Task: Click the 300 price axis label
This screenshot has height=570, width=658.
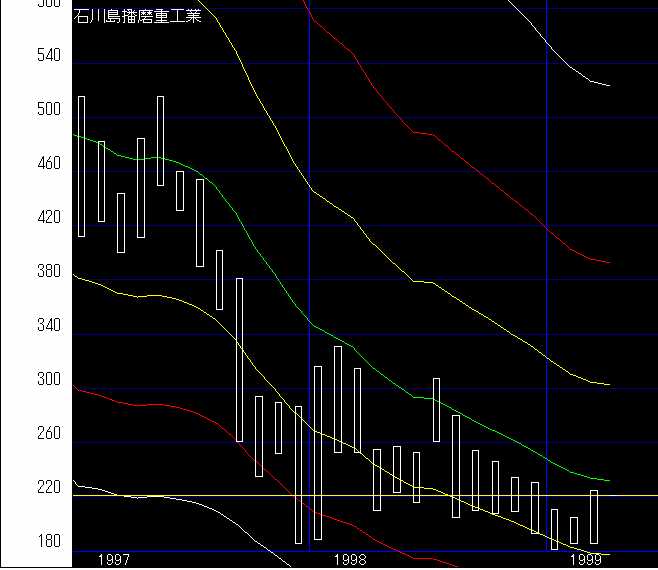Action: [x=48, y=380]
